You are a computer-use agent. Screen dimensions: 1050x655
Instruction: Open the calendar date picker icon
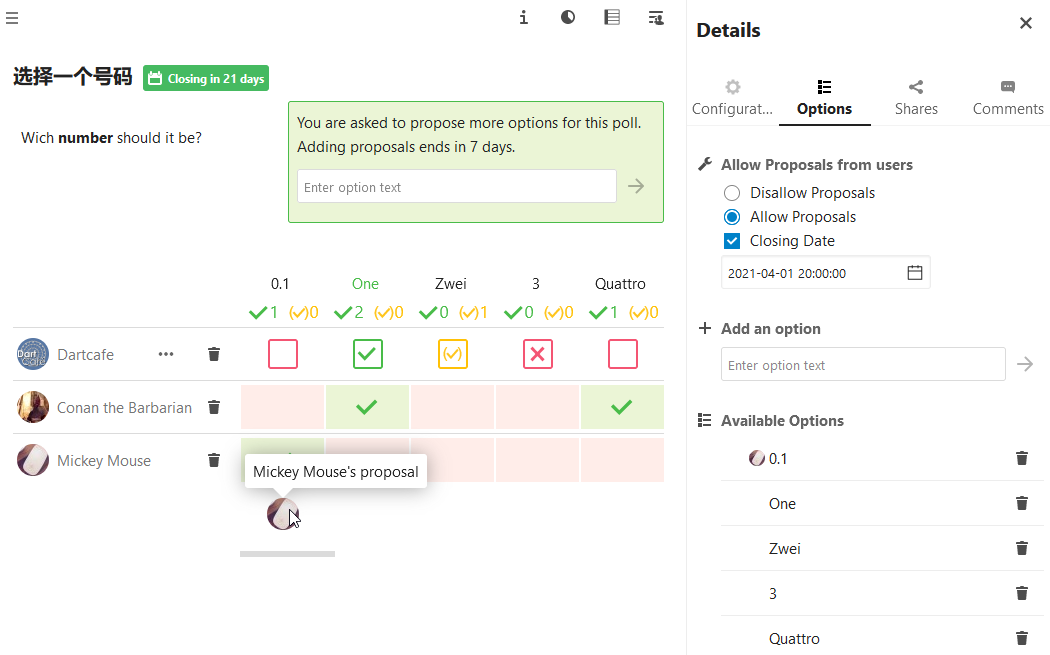coord(915,273)
